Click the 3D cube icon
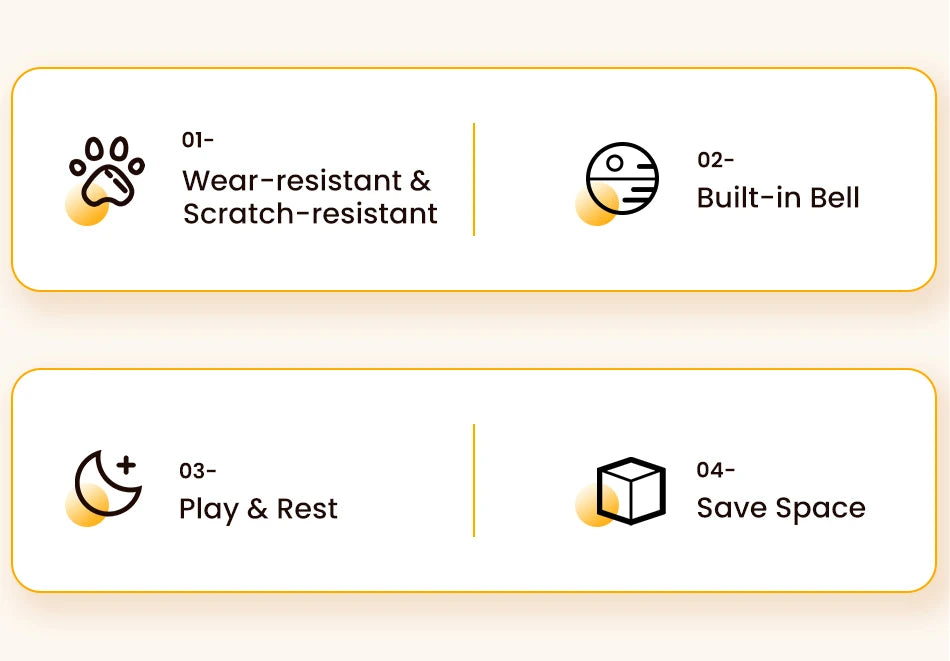 tap(631, 490)
